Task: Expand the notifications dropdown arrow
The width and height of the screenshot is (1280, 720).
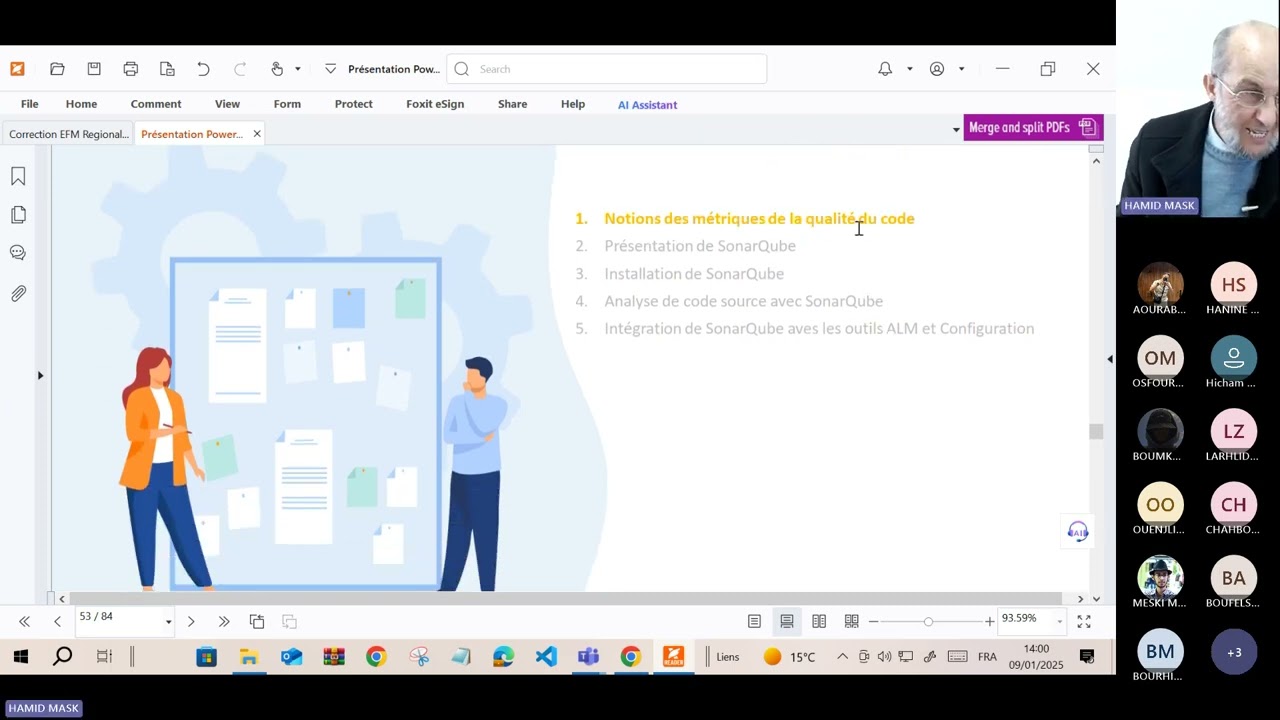Action: 909,69
